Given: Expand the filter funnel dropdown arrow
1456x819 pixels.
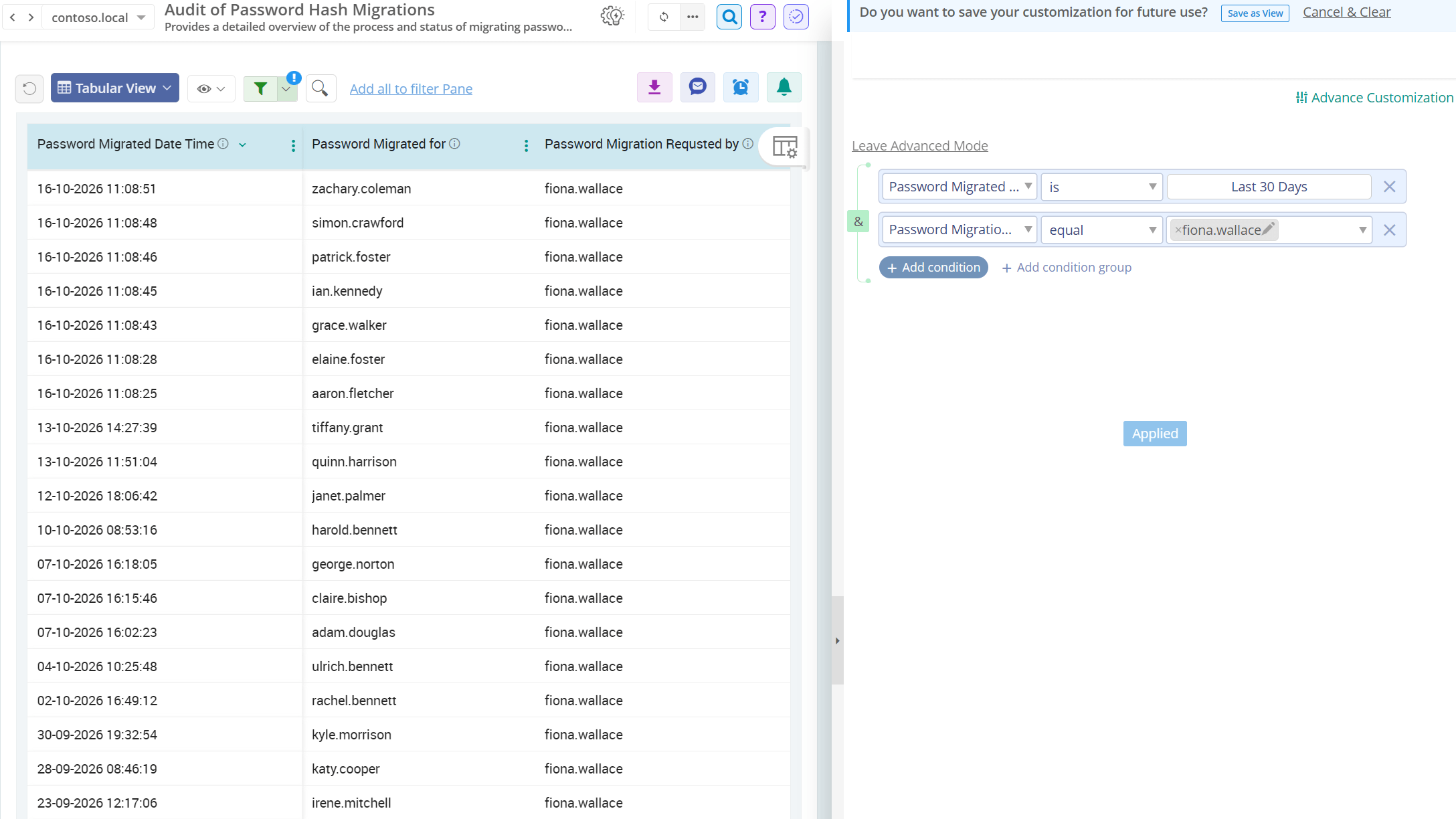Looking at the screenshot, I should 286,89.
